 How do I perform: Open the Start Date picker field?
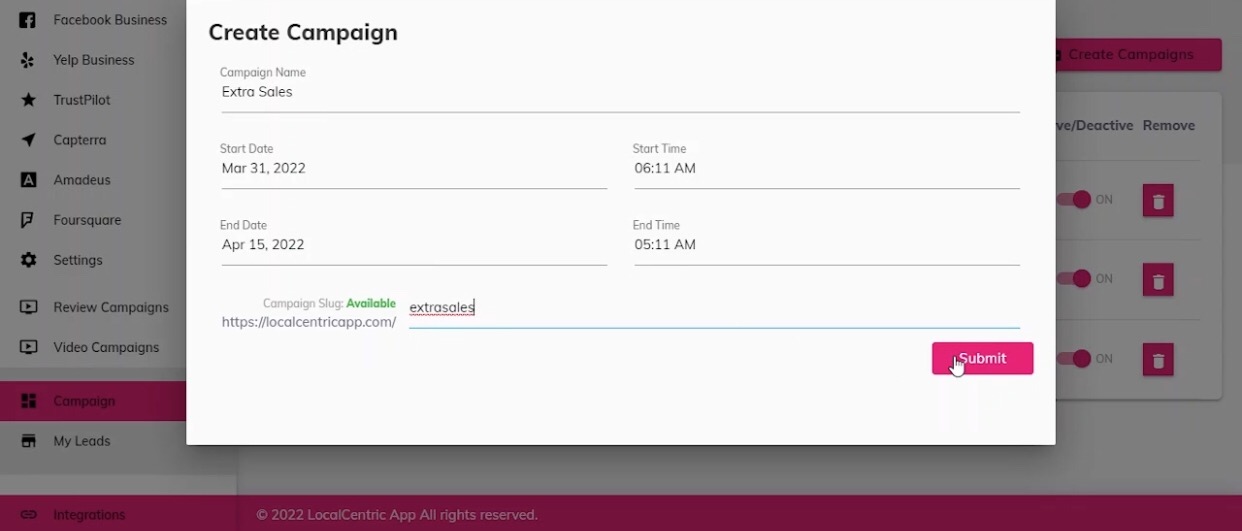pyautogui.click(x=413, y=168)
